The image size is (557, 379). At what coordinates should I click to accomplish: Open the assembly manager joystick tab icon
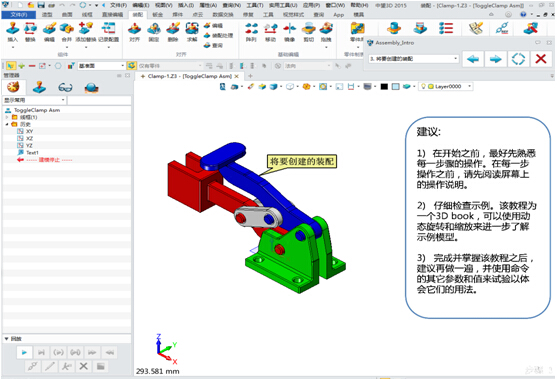tap(39, 87)
